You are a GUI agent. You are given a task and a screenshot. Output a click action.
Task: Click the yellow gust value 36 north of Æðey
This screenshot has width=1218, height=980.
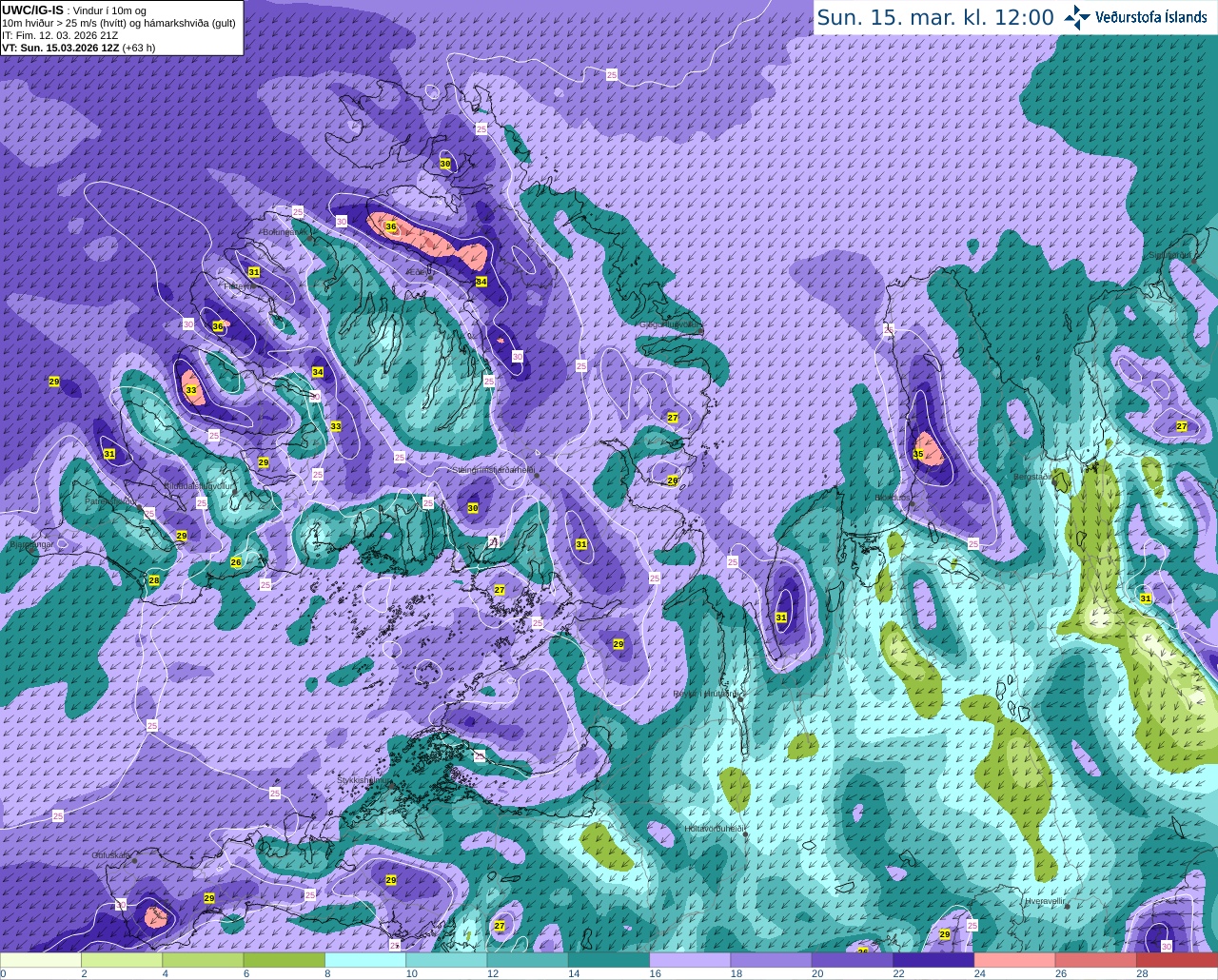[390, 226]
